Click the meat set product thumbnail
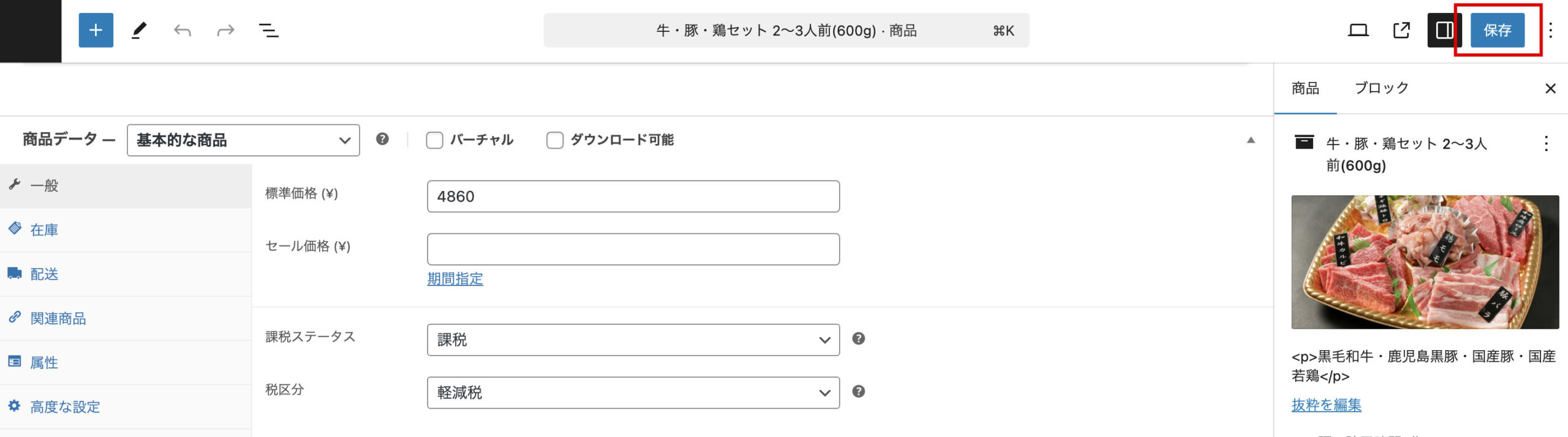1568x437 pixels. click(1425, 262)
